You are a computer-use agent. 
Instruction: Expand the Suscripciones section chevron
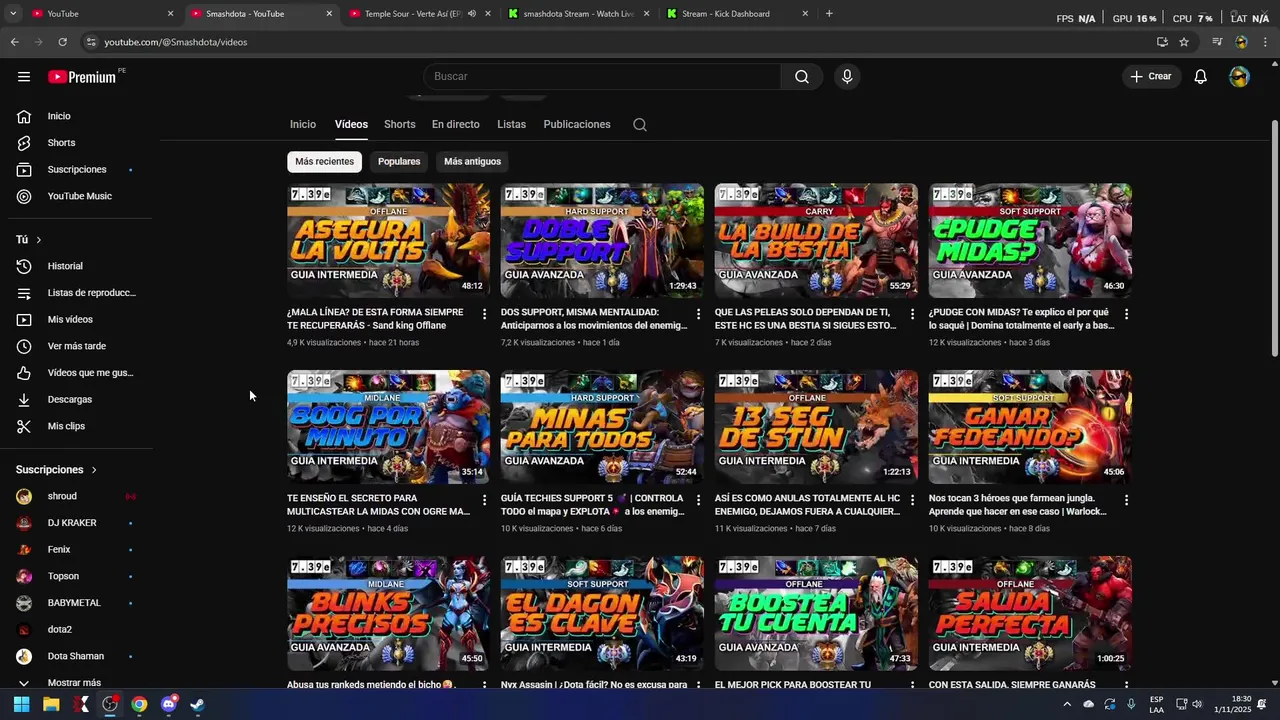[x=94, y=470]
